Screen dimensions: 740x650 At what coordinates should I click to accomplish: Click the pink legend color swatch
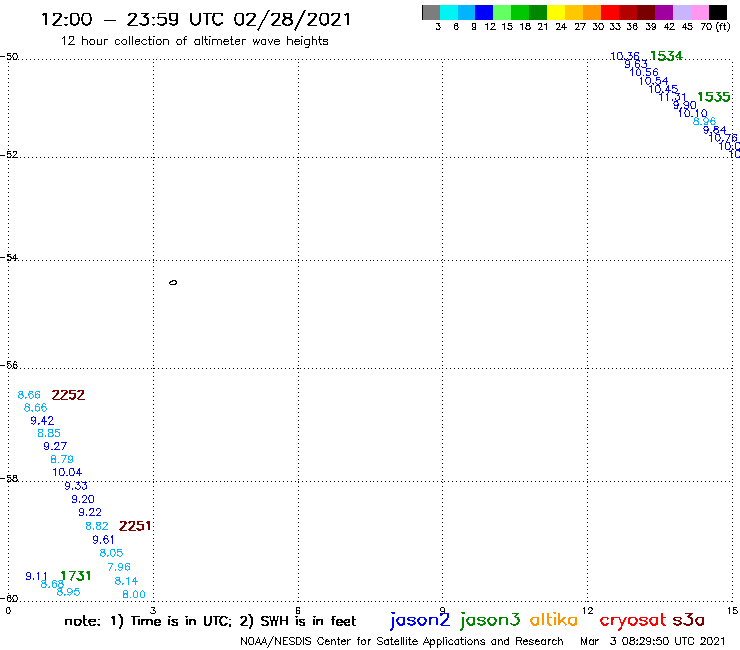[700, 13]
